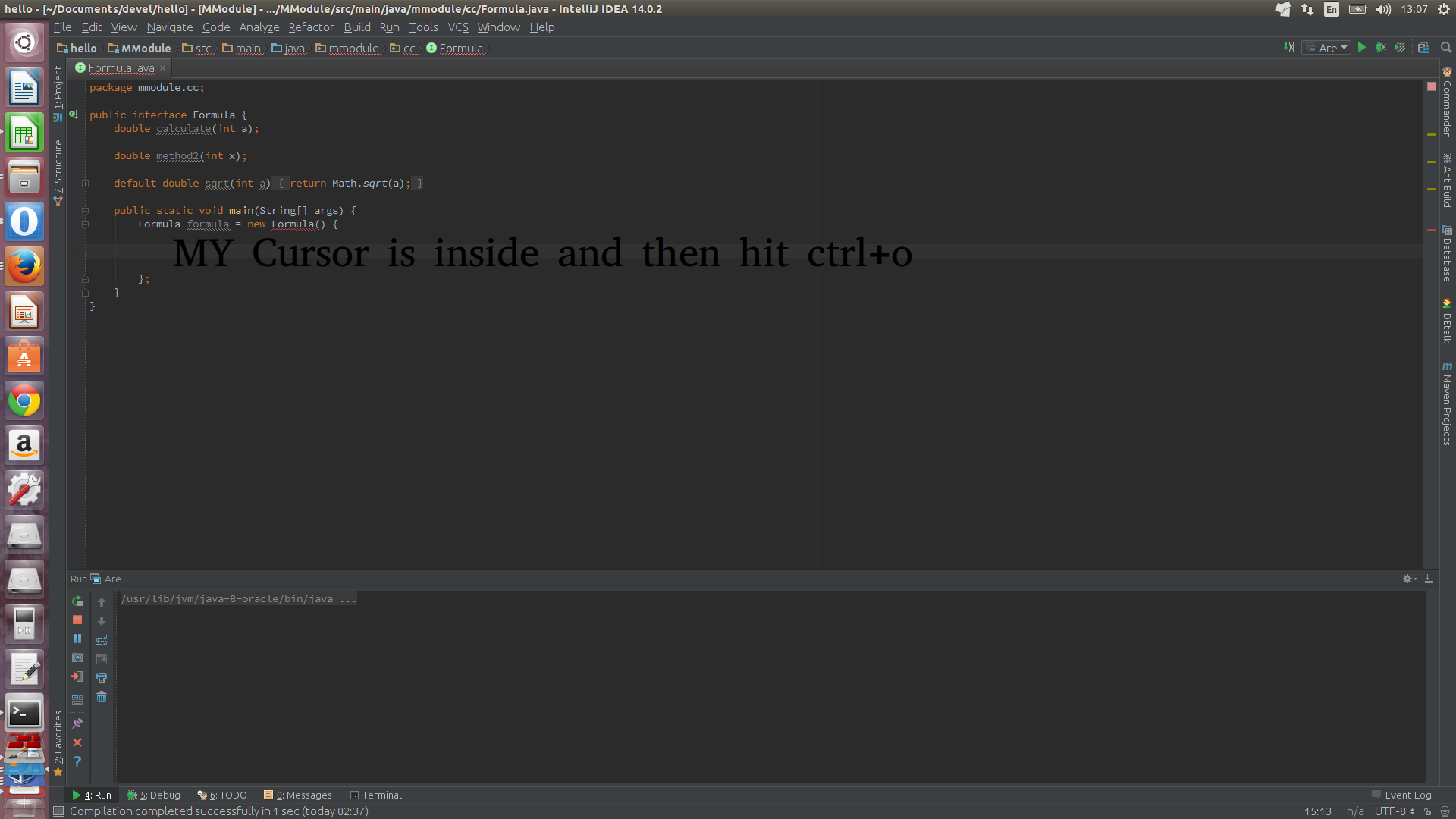Open the Event Log

(1401, 795)
